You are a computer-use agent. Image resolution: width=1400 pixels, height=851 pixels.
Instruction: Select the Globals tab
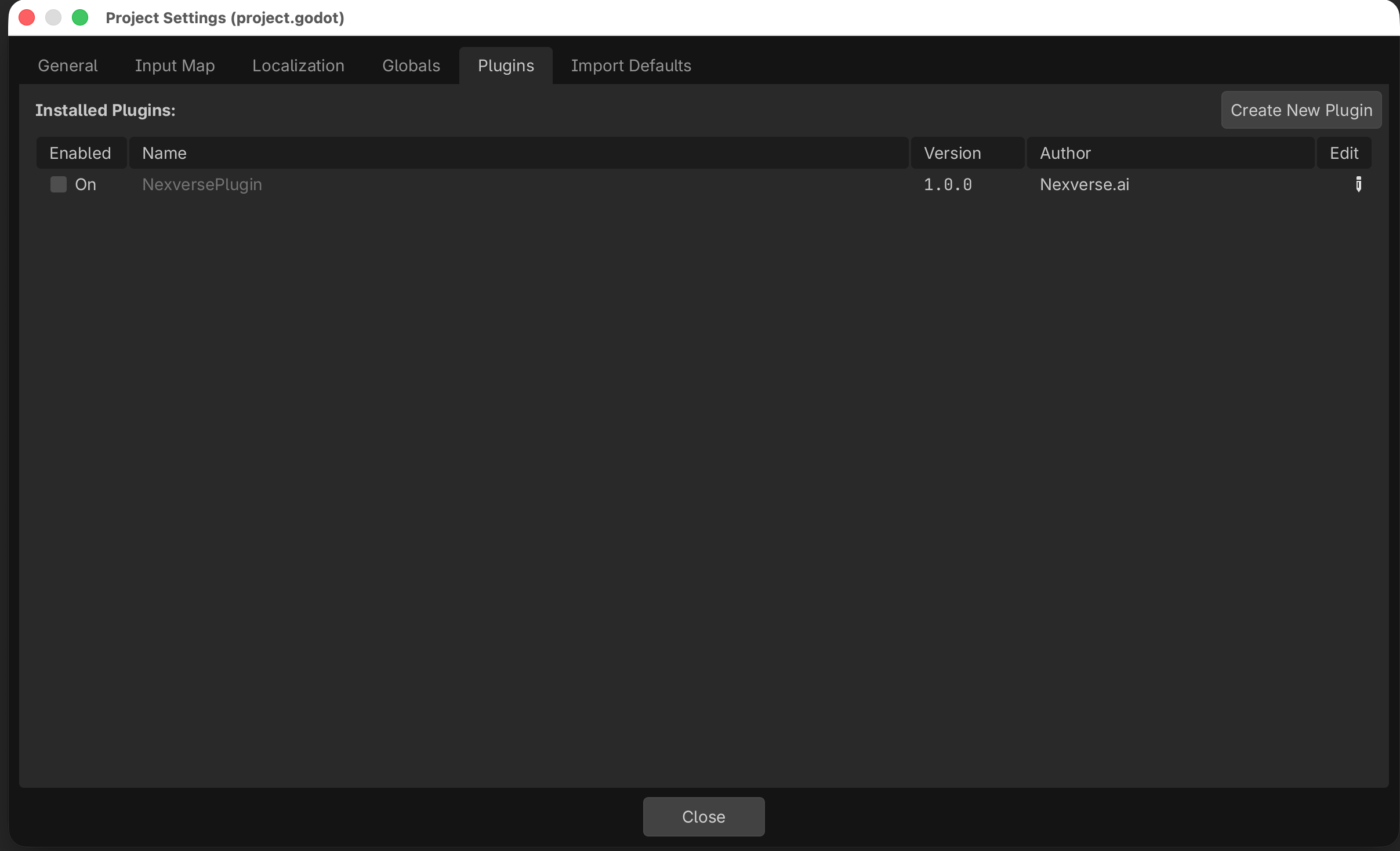tap(411, 66)
